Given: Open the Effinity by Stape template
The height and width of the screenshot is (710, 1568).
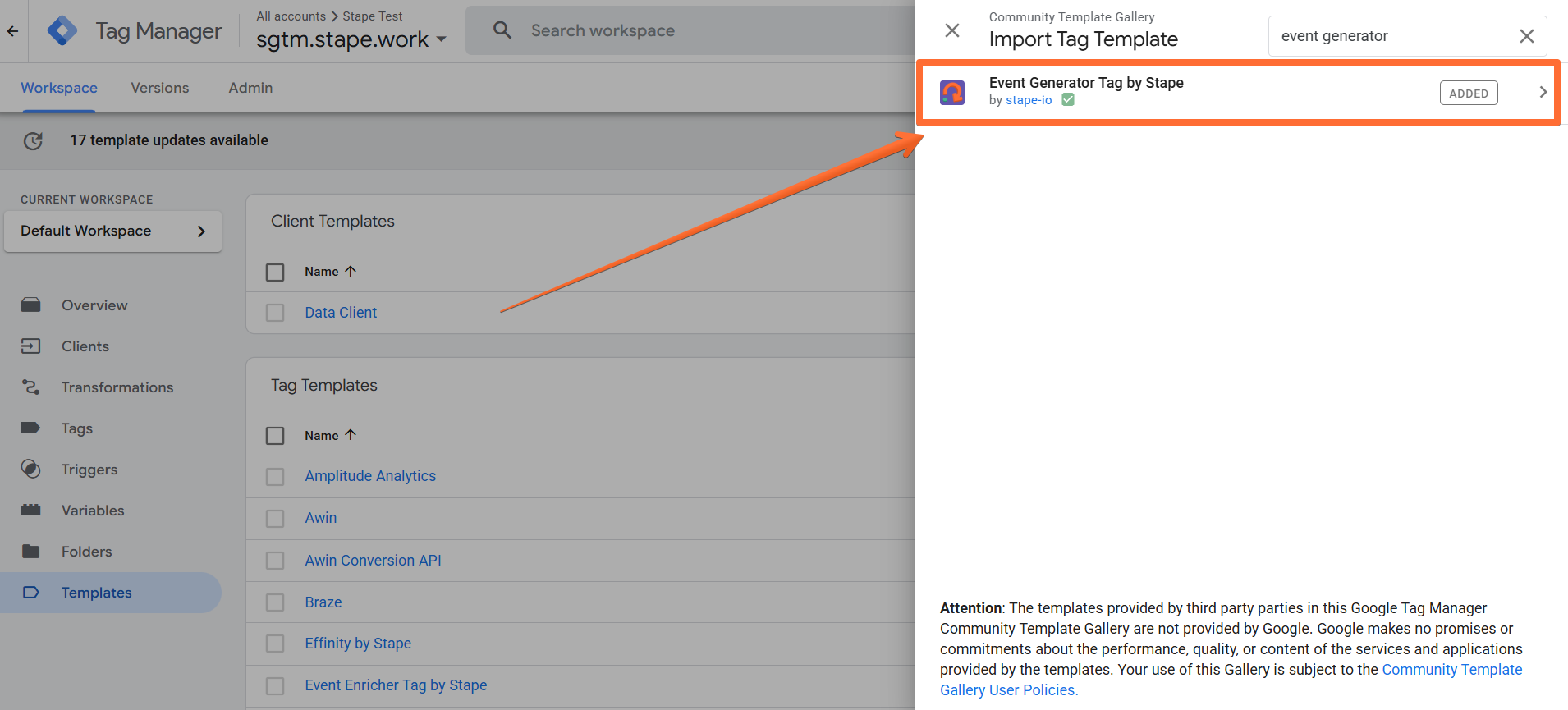Looking at the screenshot, I should (358, 644).
